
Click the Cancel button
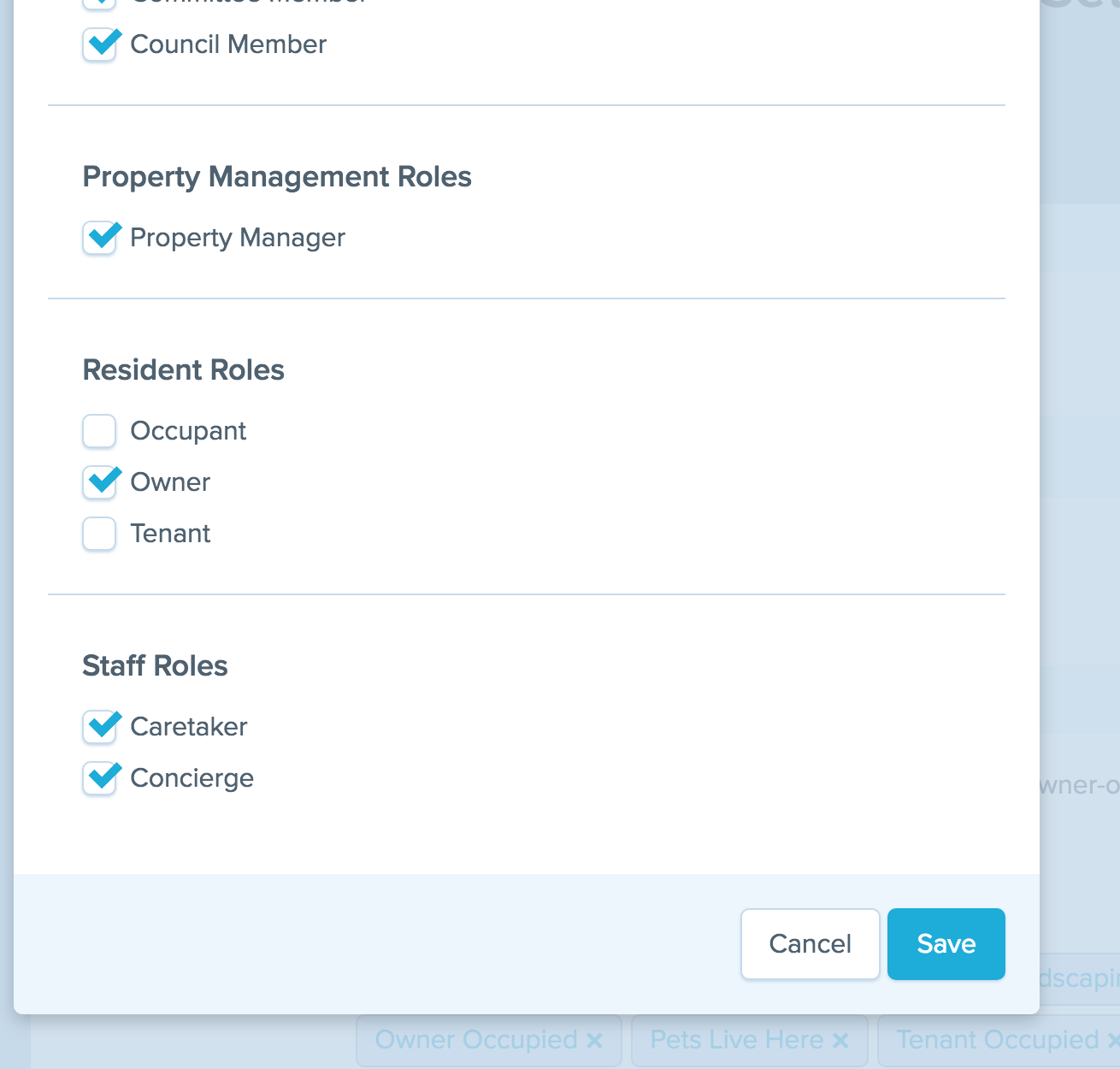(x=811, y=944)
